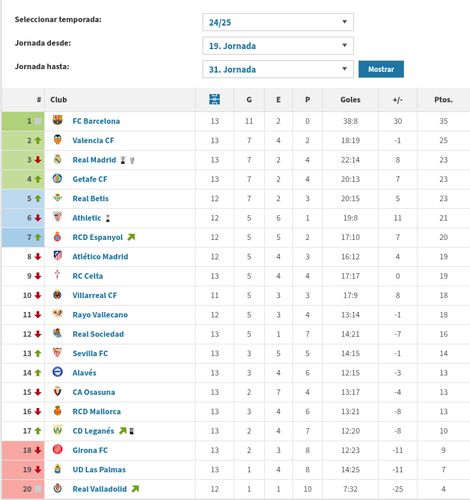Open the Jornada desde dropdown

[x=278, y=46]
